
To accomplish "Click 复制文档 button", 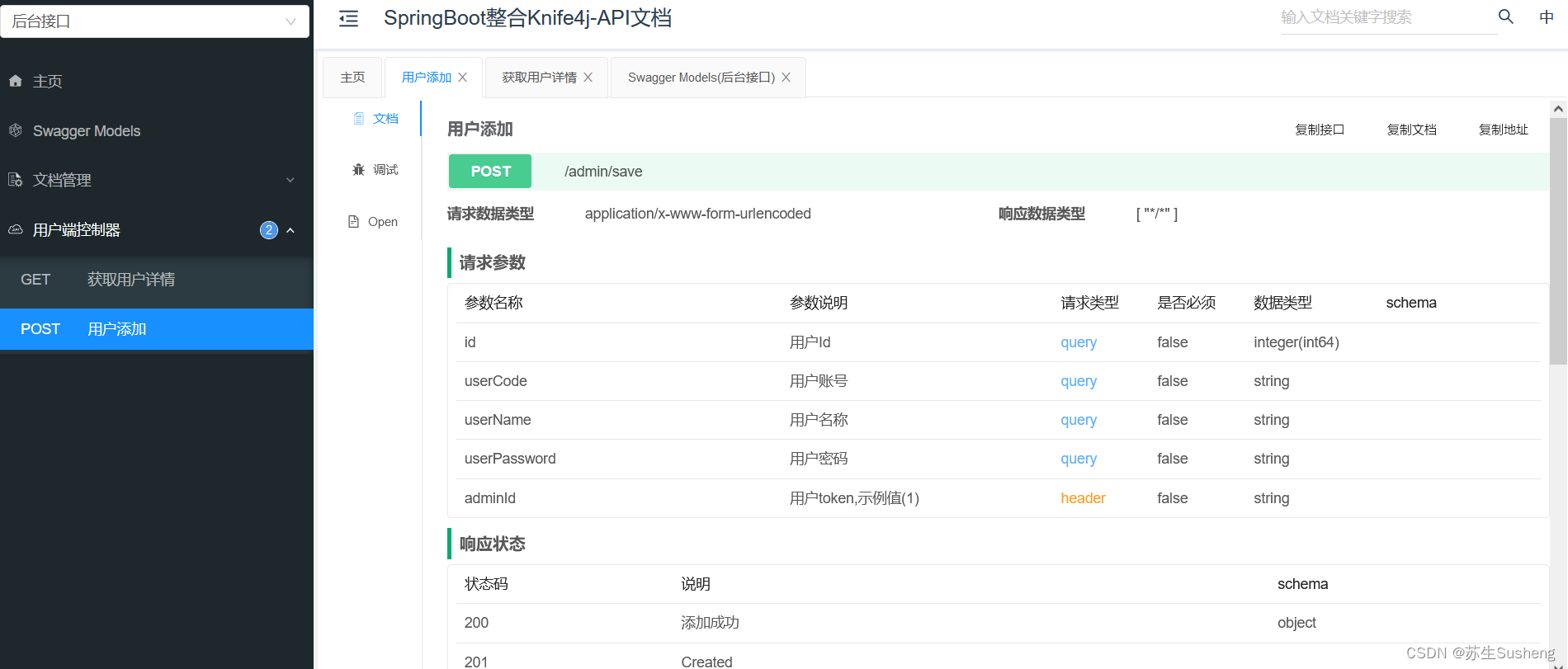I will coord(1412,130).
